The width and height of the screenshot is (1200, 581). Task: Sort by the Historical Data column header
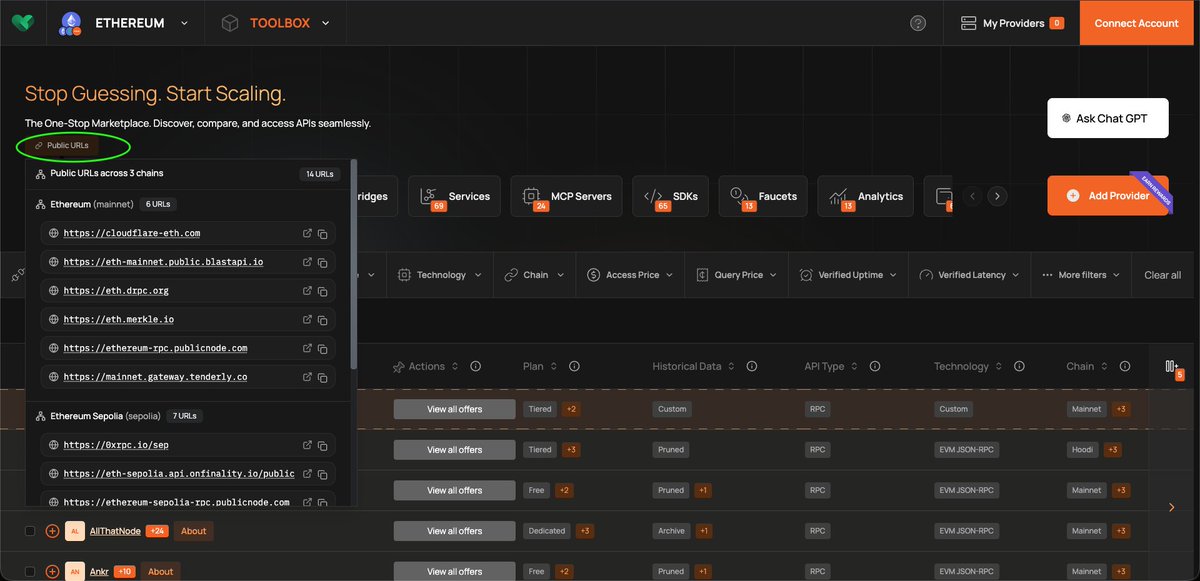694,366
